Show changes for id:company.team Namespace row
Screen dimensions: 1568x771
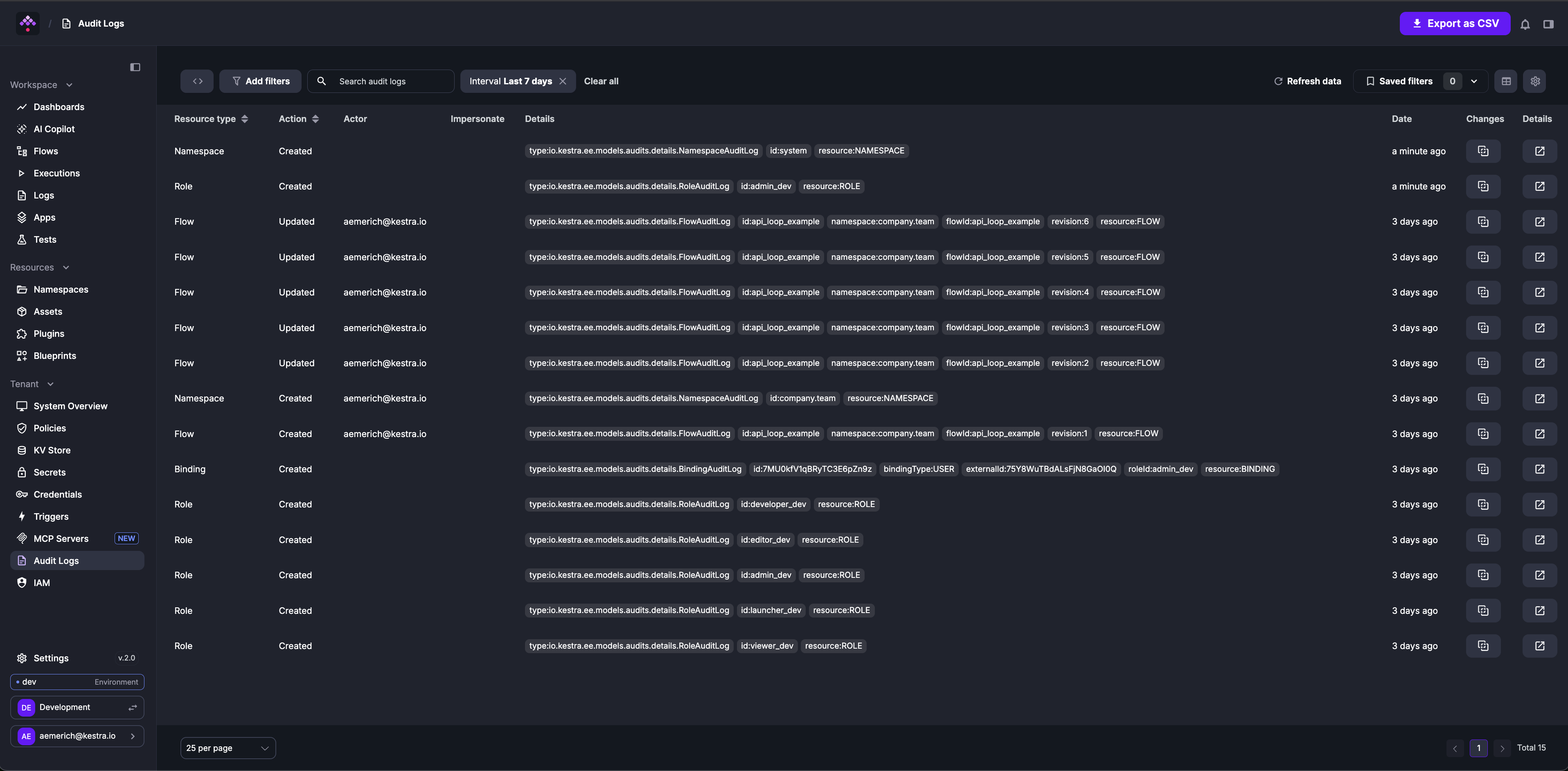click(1483, 398)
